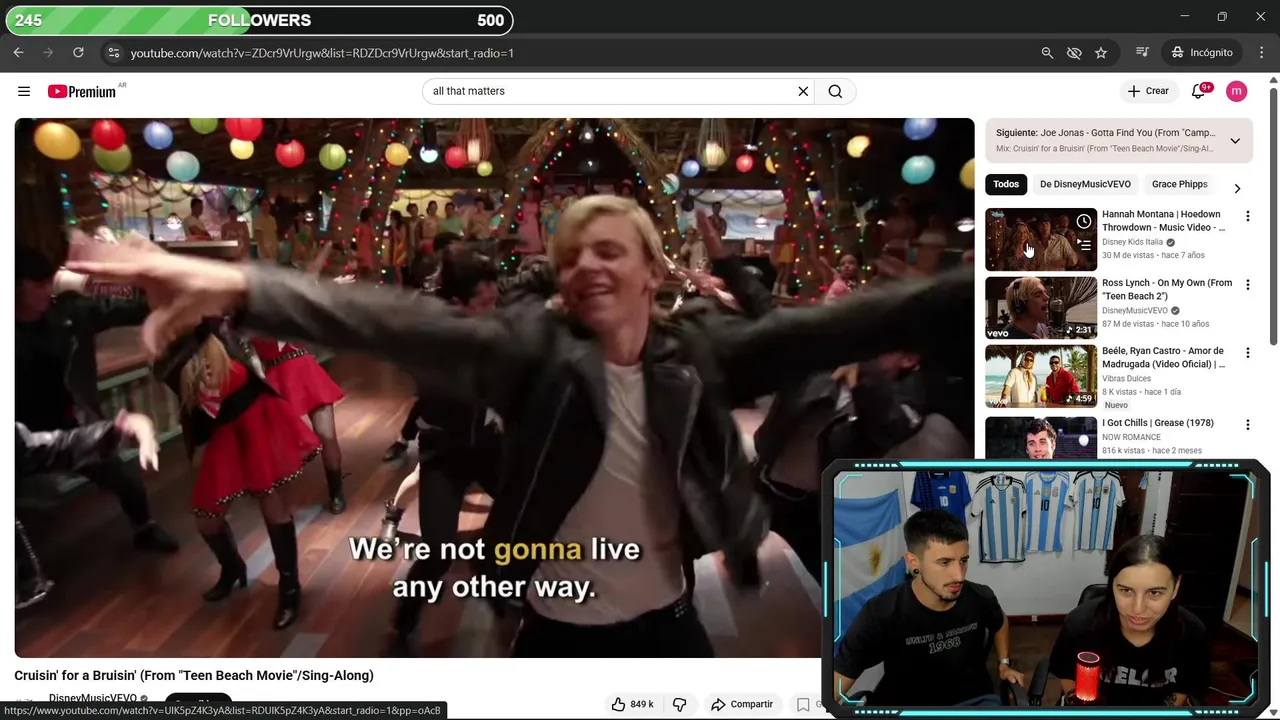The image size is (1280, 720).
Task: Open Chrome's three-dot menu
Action: click(x=1261, y=52)
